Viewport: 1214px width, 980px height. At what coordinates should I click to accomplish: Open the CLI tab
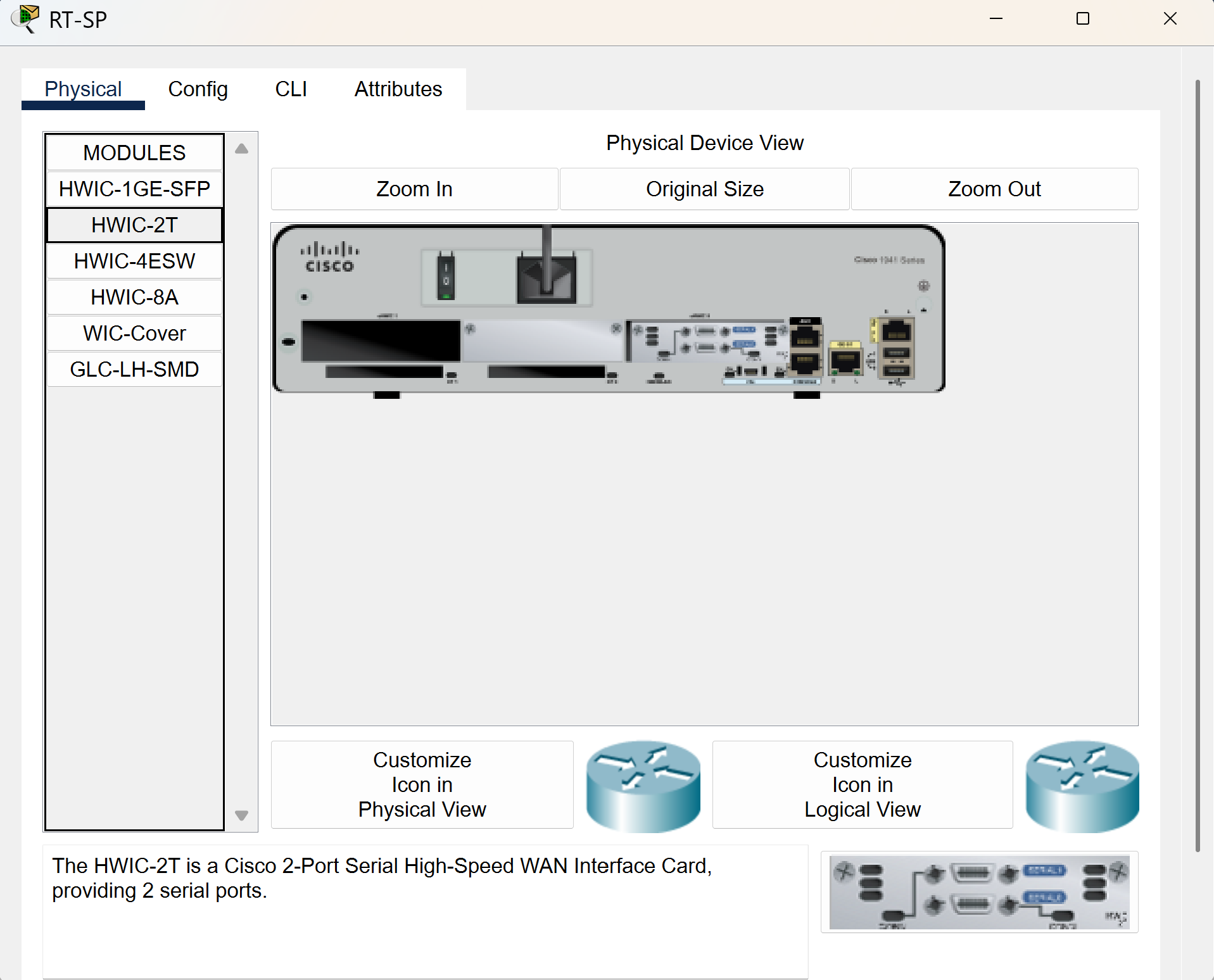pyautogui.click(x=291, y=89)
